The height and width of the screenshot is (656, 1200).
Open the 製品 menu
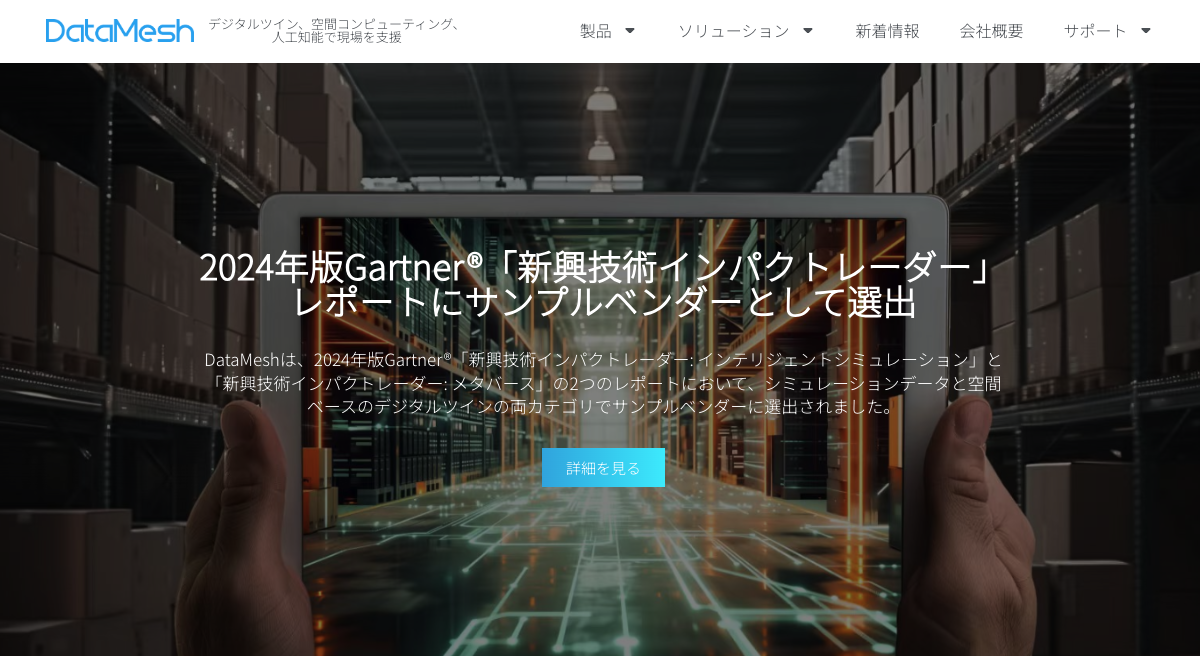[x=596, y=31]
